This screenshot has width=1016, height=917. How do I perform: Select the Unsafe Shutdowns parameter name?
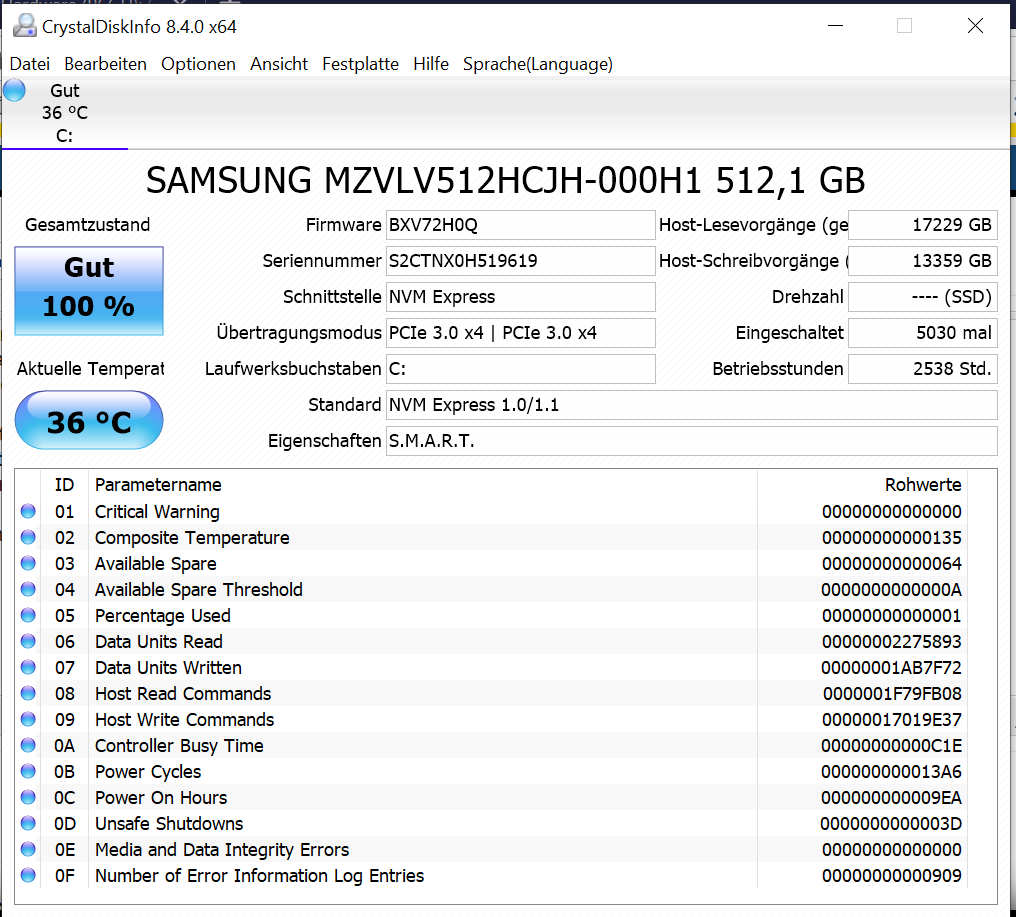coord(169,824)
